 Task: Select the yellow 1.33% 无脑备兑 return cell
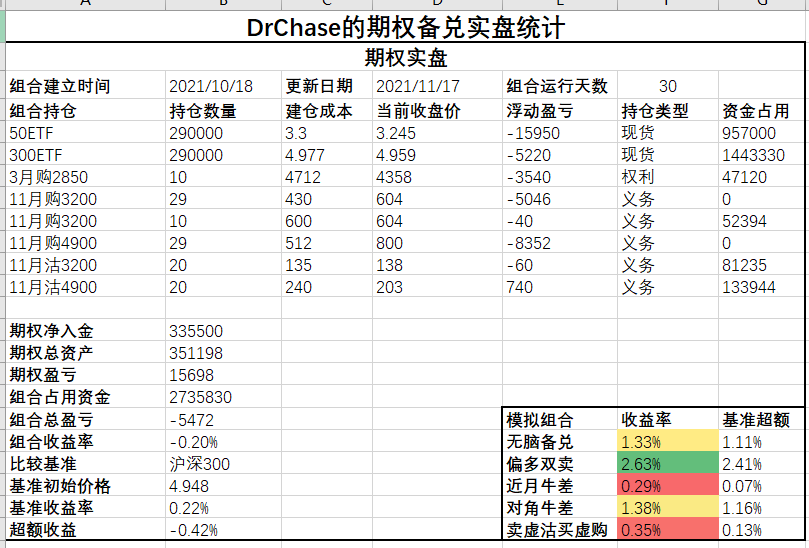[668, 442]
